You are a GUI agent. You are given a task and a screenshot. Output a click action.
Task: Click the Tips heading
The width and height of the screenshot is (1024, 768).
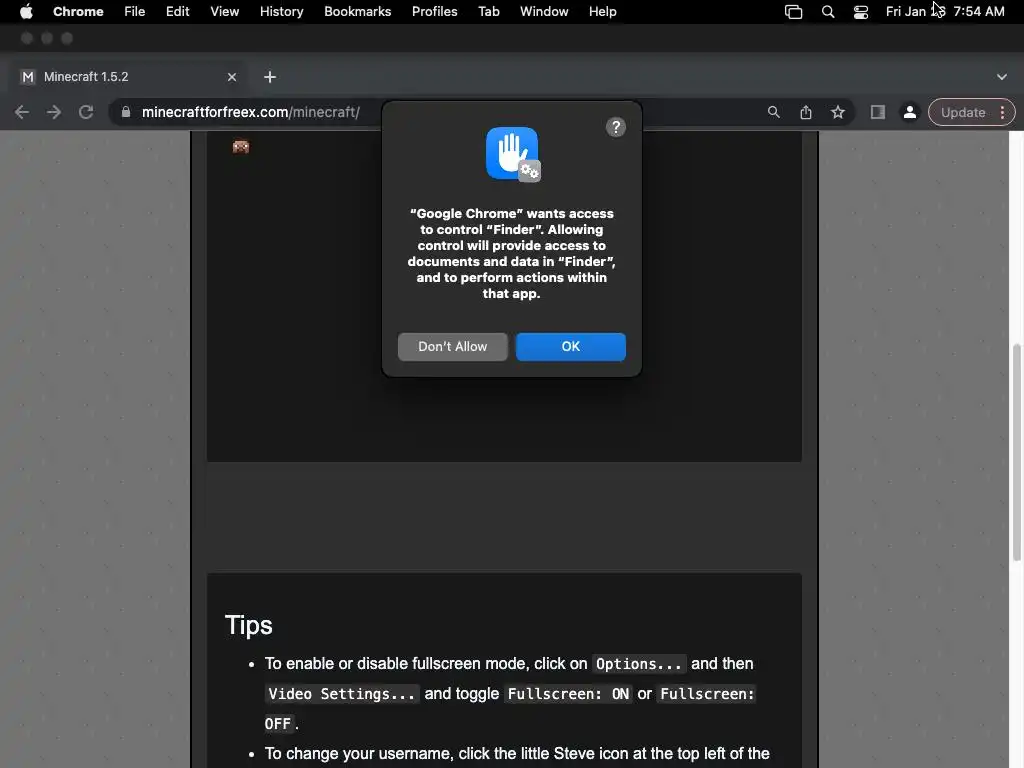tap(248, 625)
